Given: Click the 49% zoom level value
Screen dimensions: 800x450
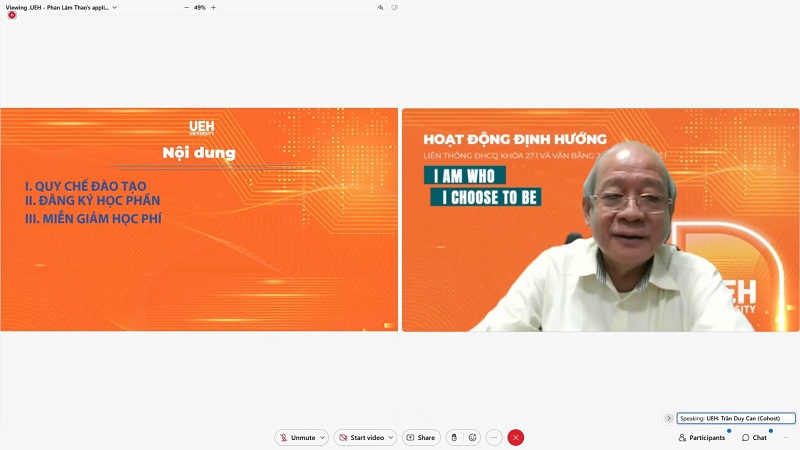Looking at the screenshot, I should (199, 8).
